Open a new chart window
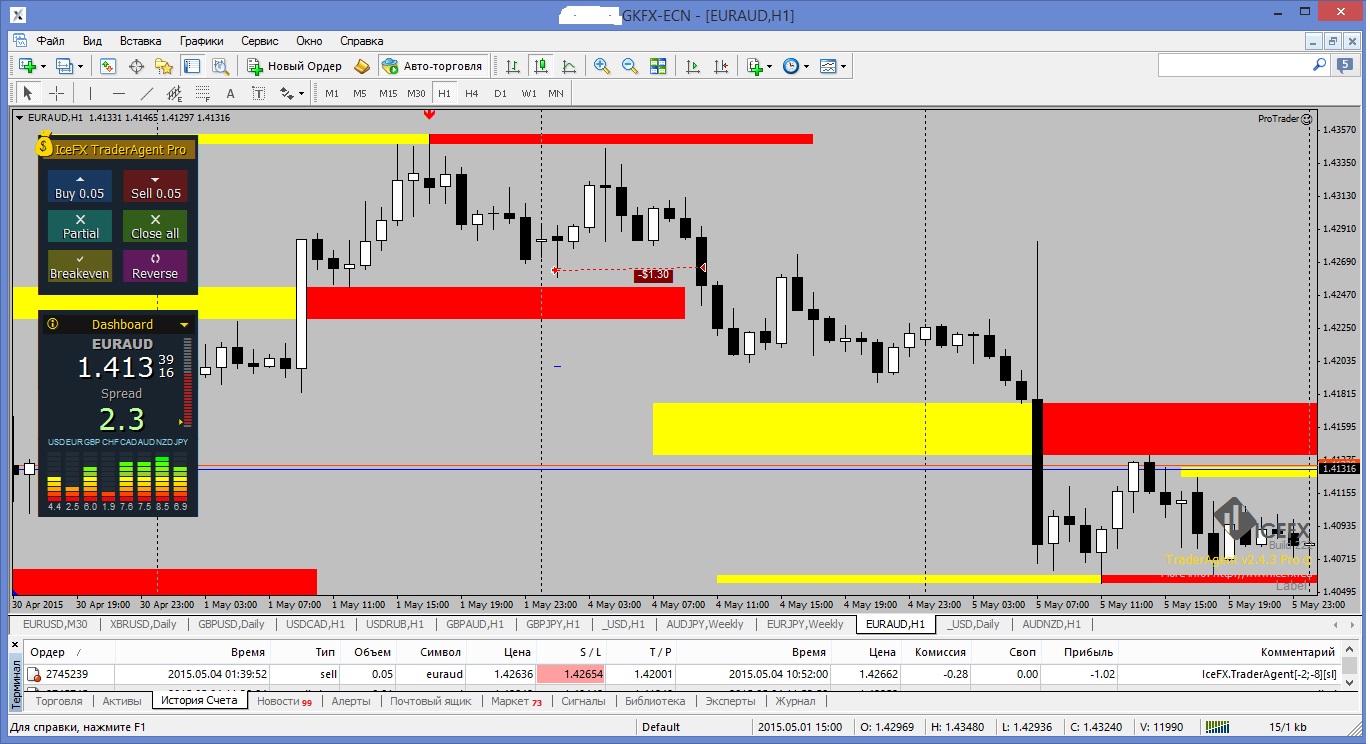Image resolution: width=1370 pixels, height=744 pixels. [x=27, y=66]
